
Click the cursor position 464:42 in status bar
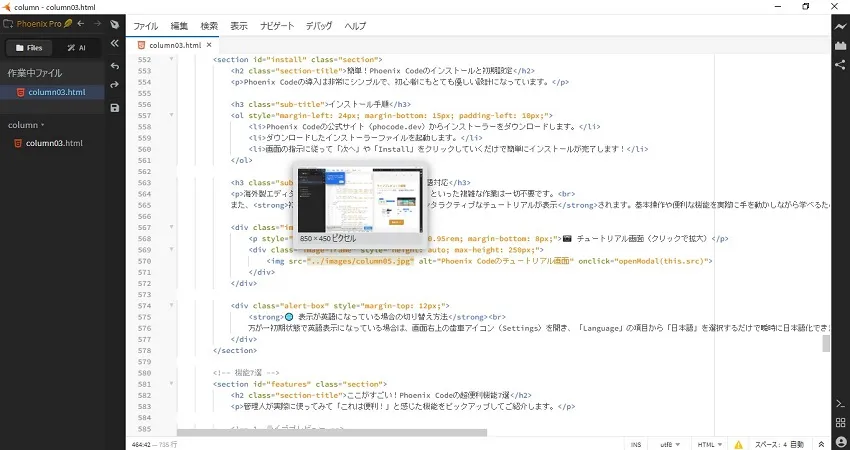(x=141, y=445)
